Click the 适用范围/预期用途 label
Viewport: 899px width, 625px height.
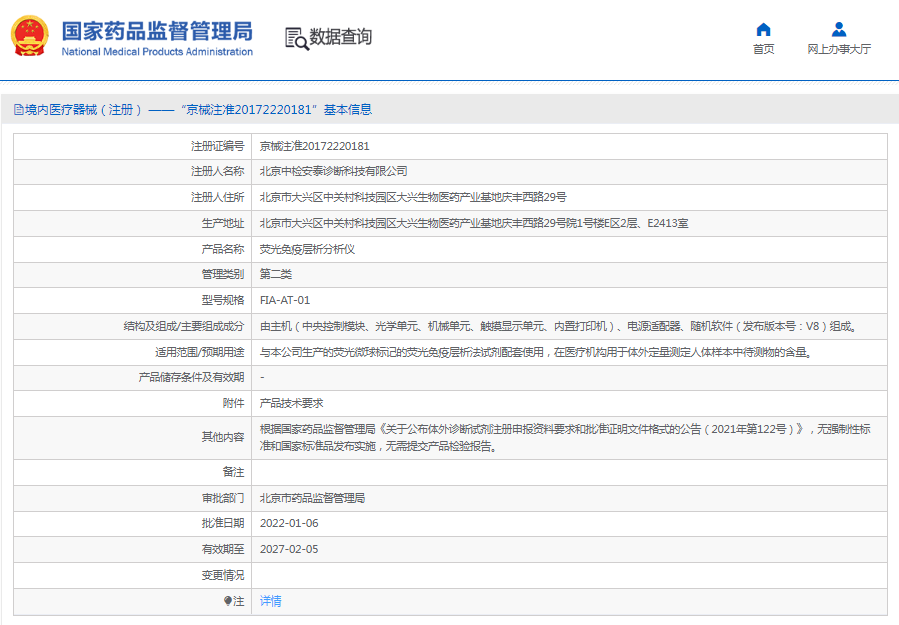point(200,352)
